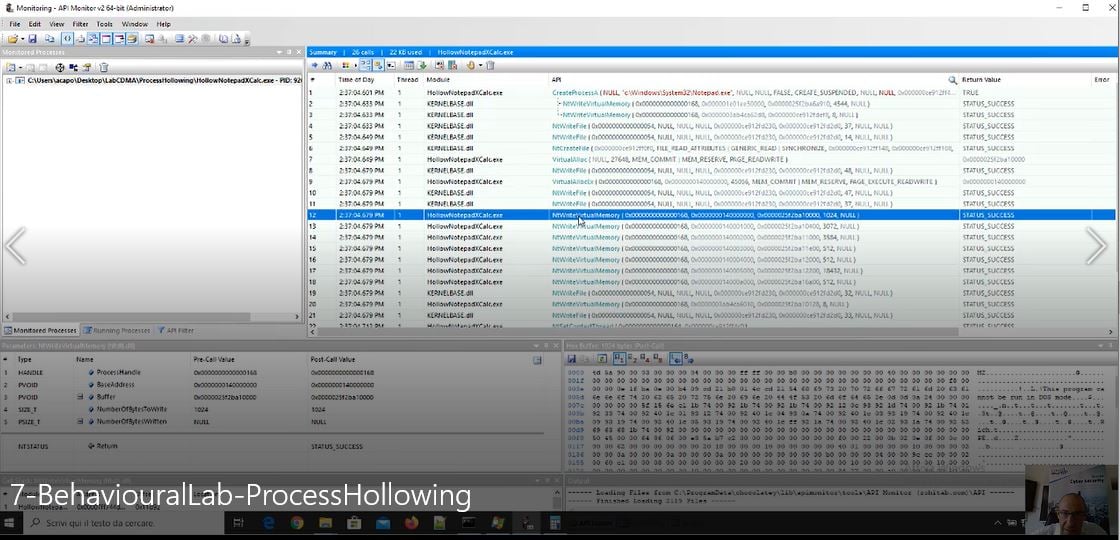Switch to API Filter tab
Viewport: 1120px width, 540px height.
click(175, 331)
